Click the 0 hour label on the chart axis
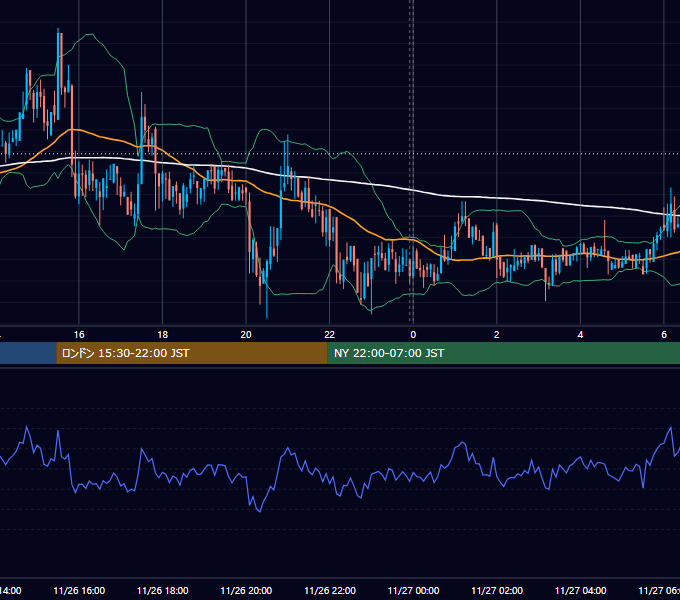Screen dimensions: 680x600 click(x=413, y=335)
